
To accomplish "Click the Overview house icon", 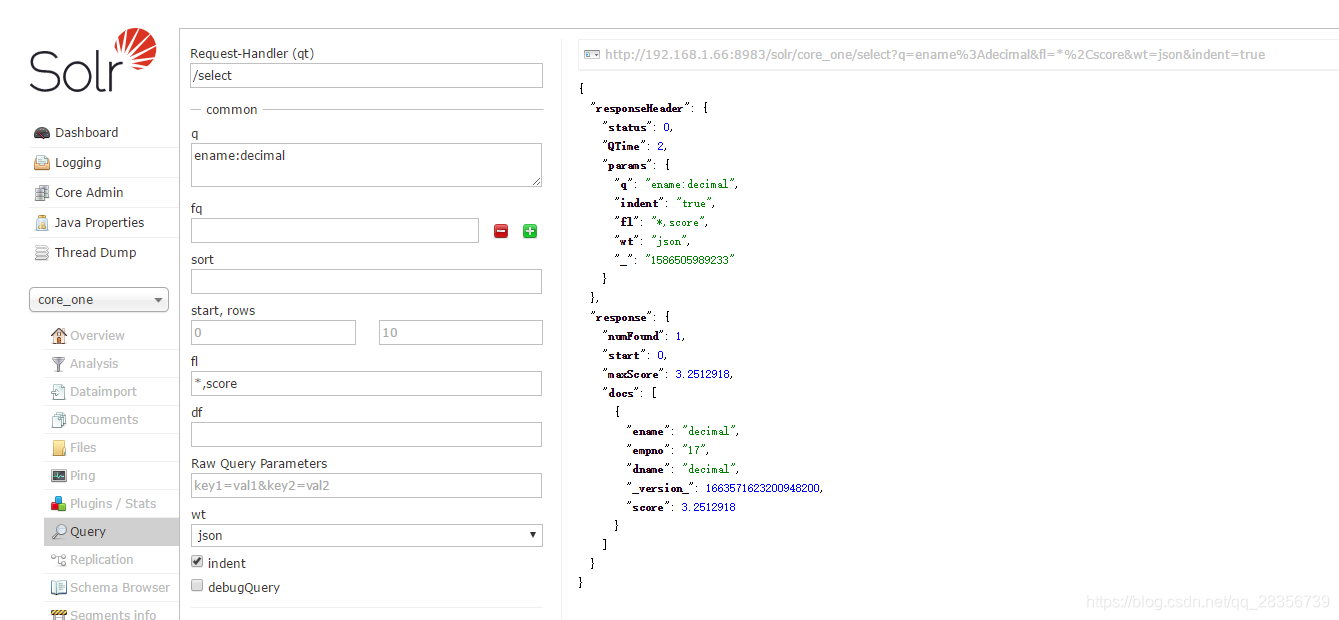I will point(59,335).
